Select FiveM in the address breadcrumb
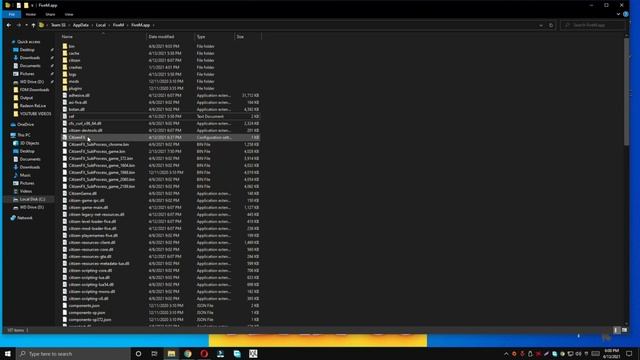Viewport: 640px width, 360px height. (x=118, y=25)
